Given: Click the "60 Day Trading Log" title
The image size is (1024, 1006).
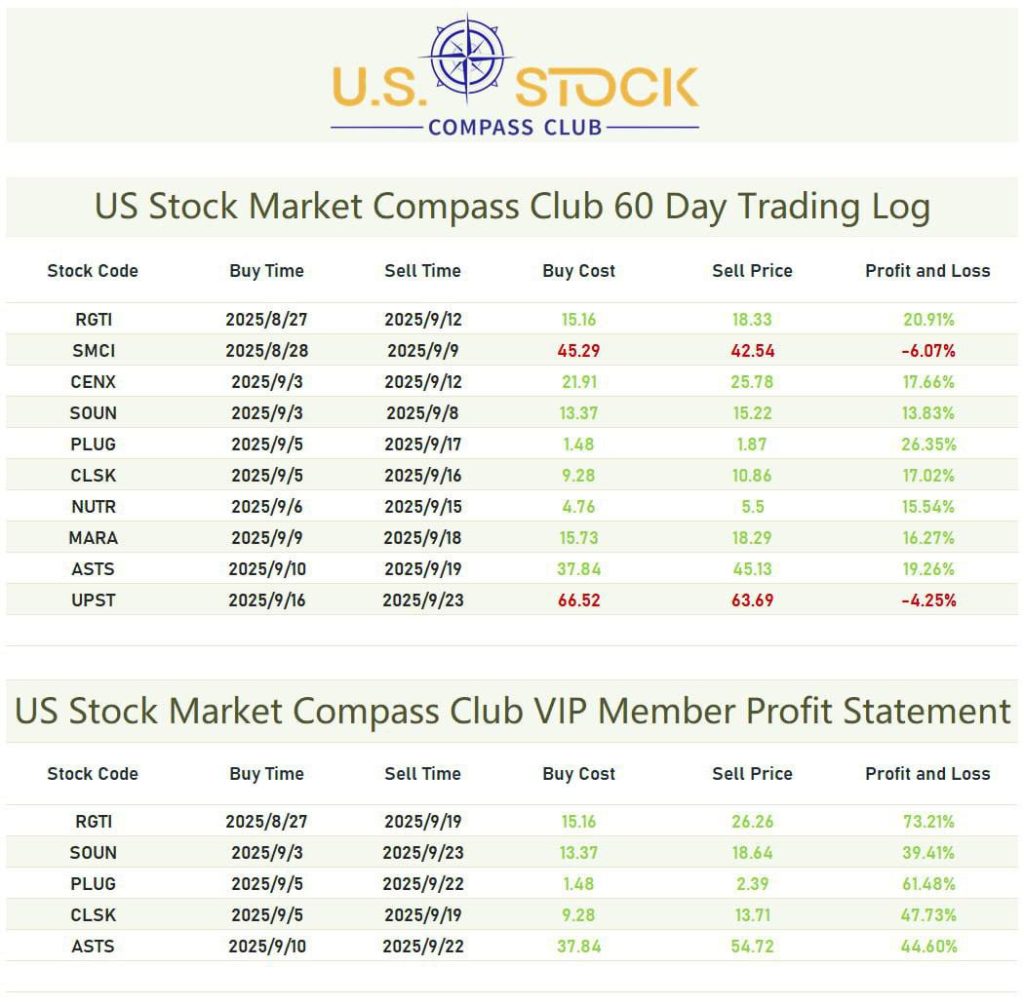Looking at the screenshot, I should (x=512, y=207).
